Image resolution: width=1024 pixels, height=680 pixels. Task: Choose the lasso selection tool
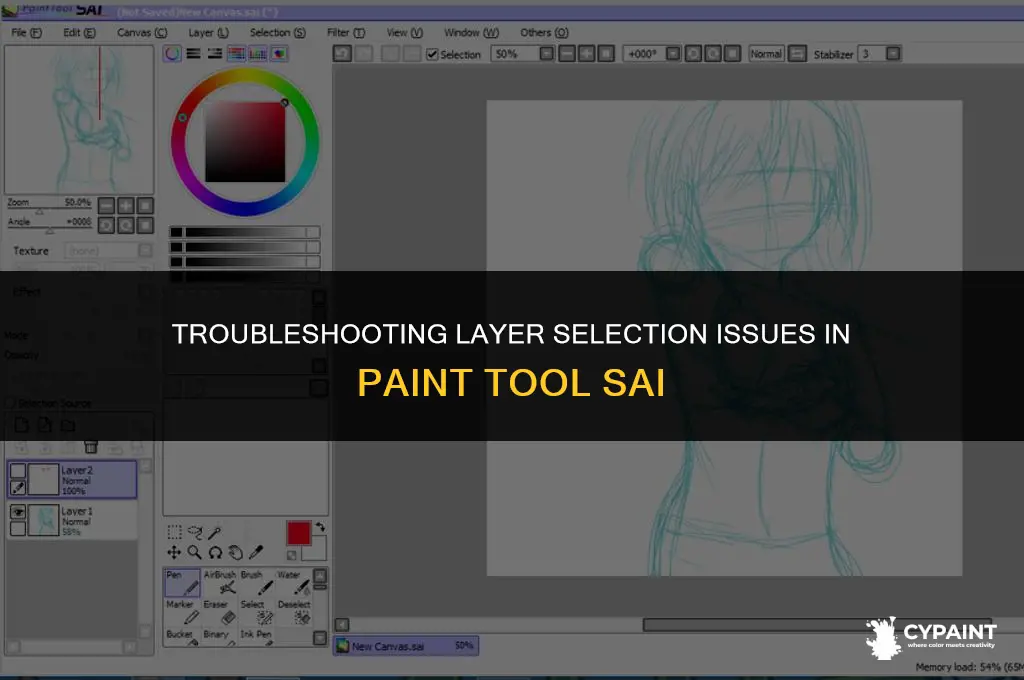(195, 532)
